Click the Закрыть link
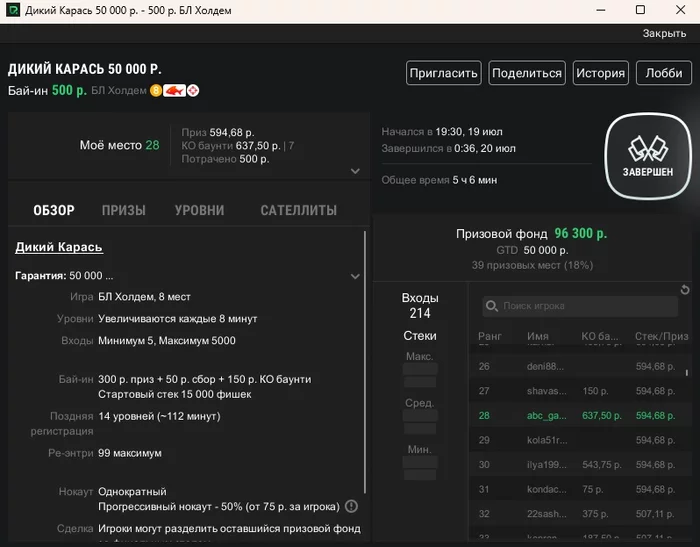The image size is (700, 547). pyautogui.click(x=664, y=33)
